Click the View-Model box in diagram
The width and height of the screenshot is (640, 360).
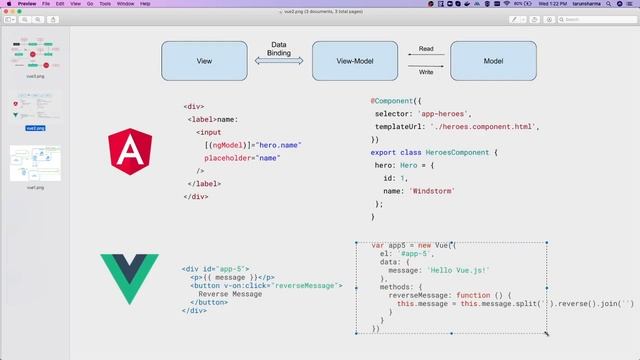[355, 61]
